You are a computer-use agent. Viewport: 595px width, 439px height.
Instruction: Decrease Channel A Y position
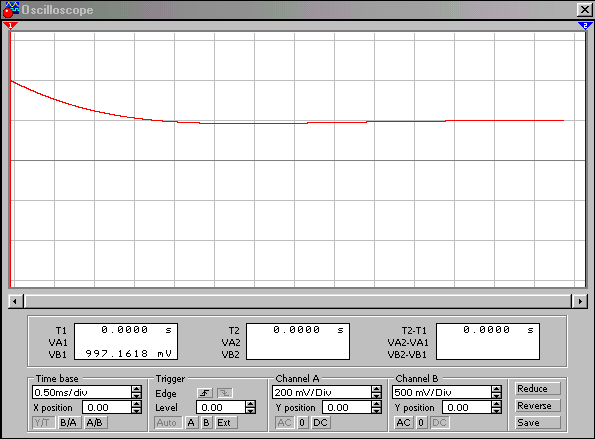click(376, 411)
